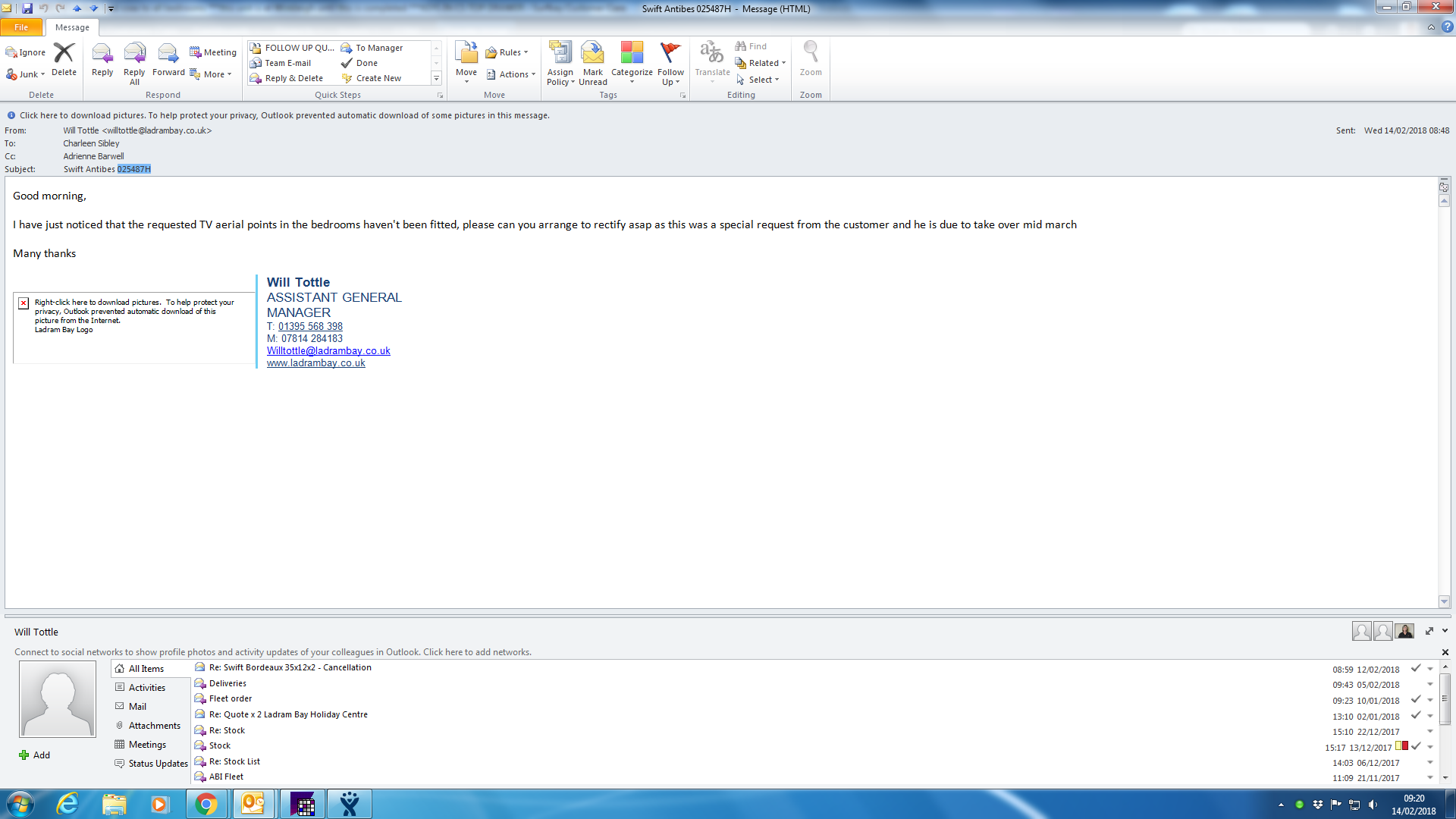Click the www.ladrambay.co.uk link
1456x819 pixels.
point(315,363)
